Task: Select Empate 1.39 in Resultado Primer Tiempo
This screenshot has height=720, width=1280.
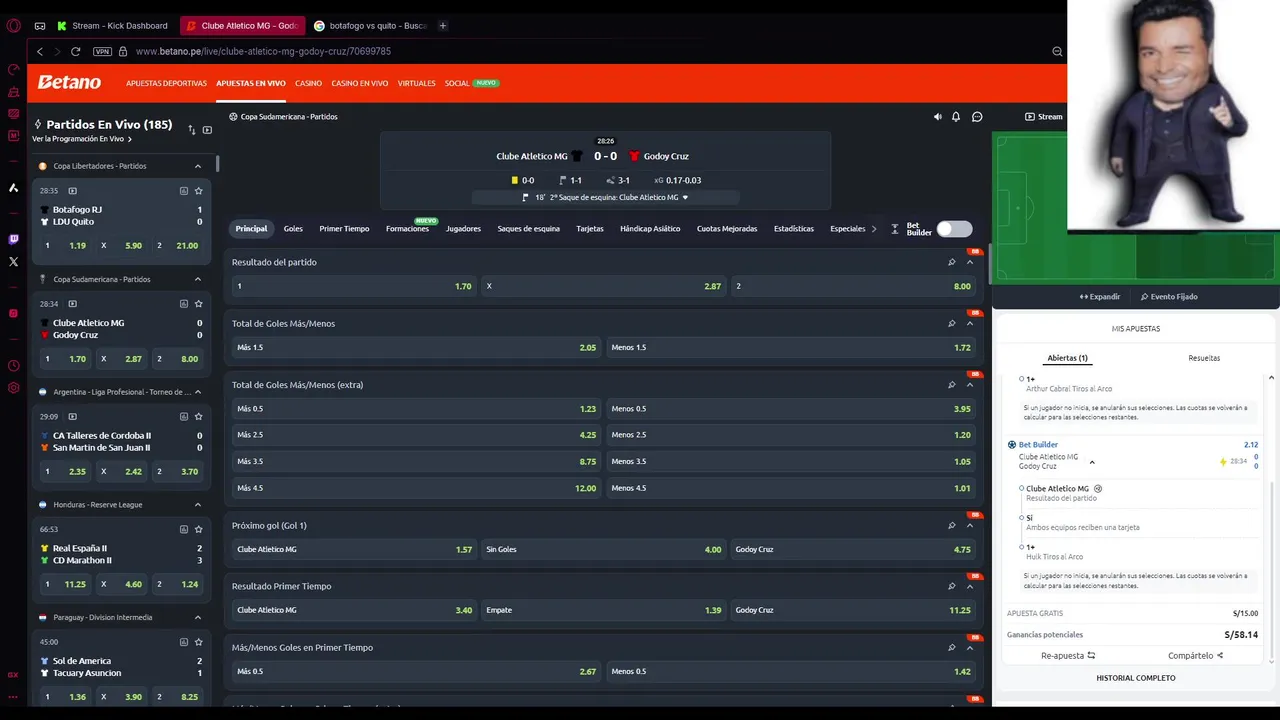Action: tap(603, 610)
